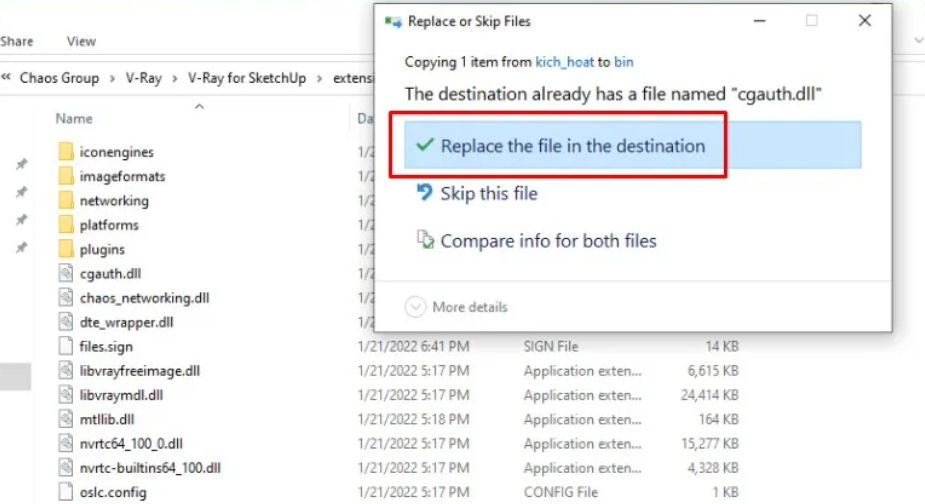This screenshot has height=504, width=925.
Task: Select the files.sign file icon
Action: pos(66,347)
